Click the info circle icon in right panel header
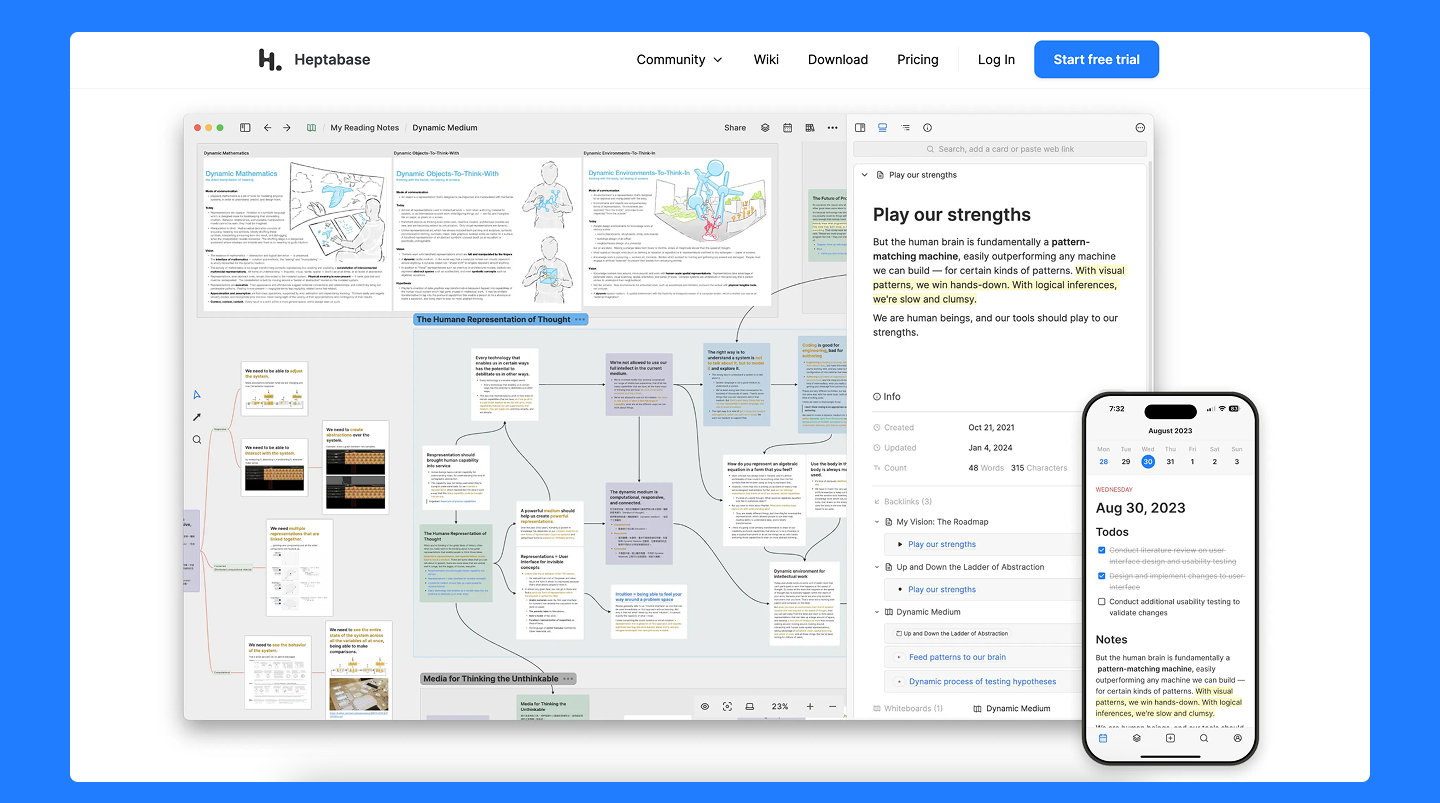Screen dimensions: 1440x803 tap(927, 128)
